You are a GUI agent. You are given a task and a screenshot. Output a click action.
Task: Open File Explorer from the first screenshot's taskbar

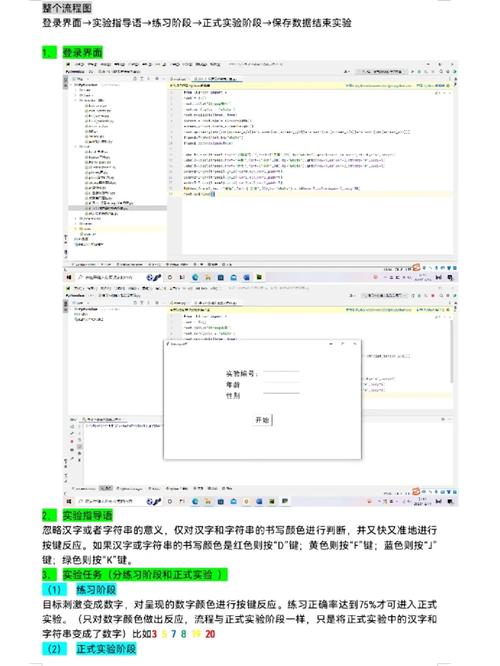click(x=208, y=277)
